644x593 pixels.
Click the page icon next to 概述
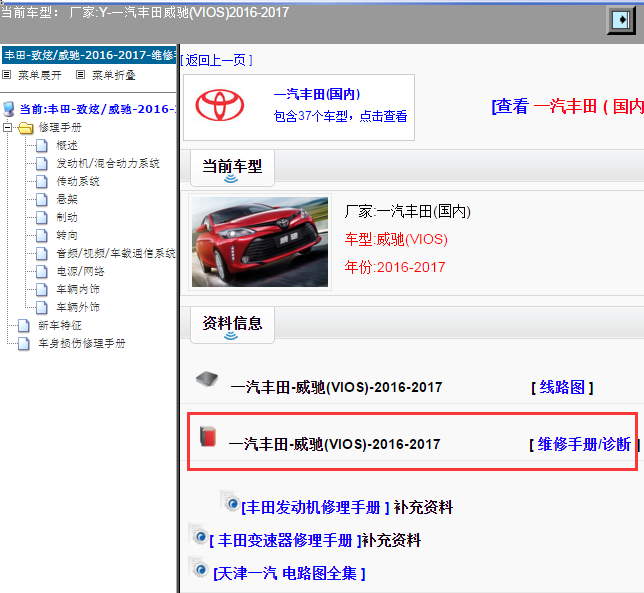pyautogui.click(x=41, y=145)
